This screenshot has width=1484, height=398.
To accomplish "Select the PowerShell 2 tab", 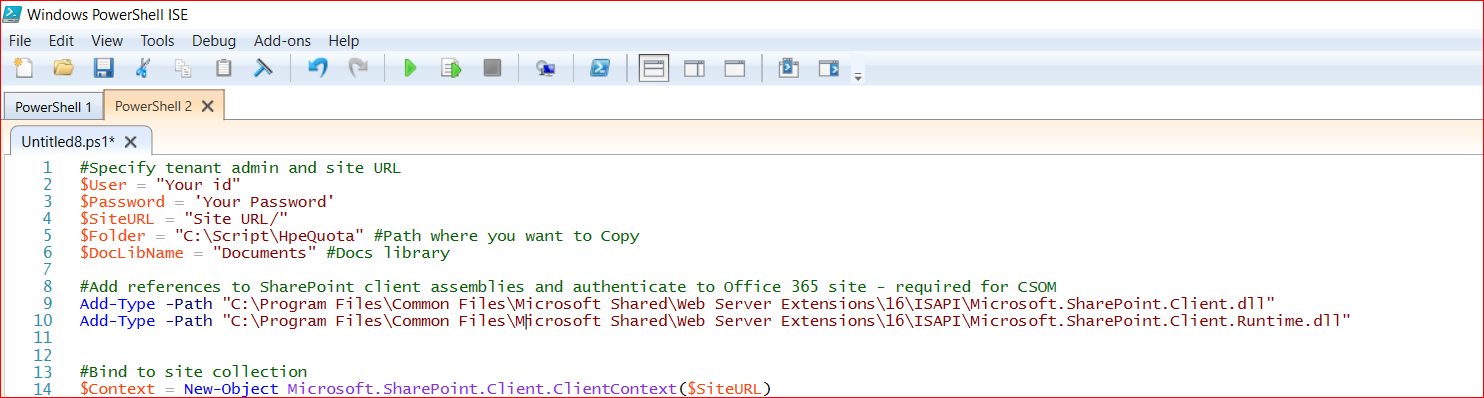I will 153,106.
